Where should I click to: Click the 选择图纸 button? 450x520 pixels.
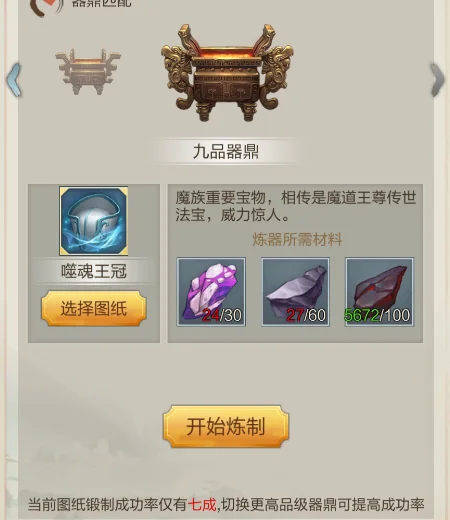point(94,308)
